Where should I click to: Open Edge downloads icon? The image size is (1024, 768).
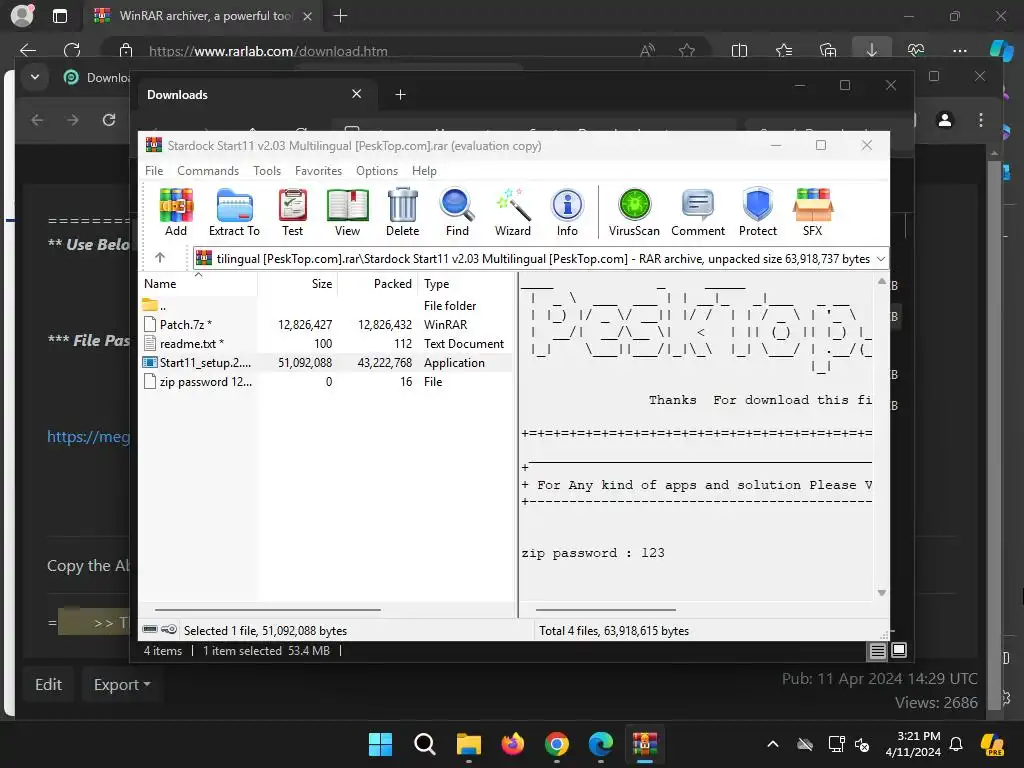click(x=872, y=50)
